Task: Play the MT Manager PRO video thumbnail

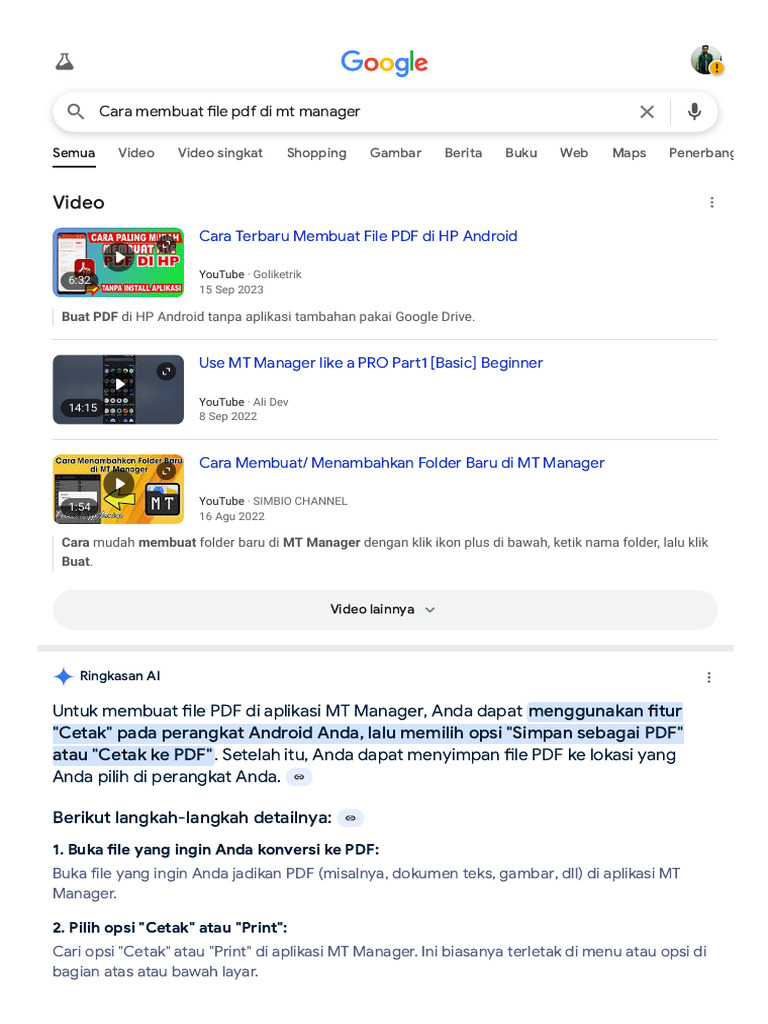Action: pos(118,389)
